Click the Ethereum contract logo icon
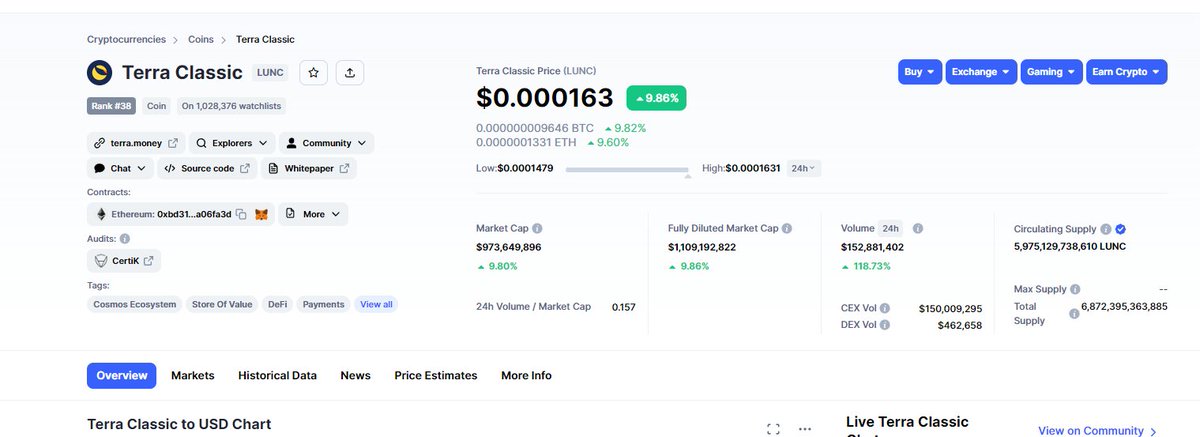Viewport: 1200px width, 437px height. tap(101, 214)
